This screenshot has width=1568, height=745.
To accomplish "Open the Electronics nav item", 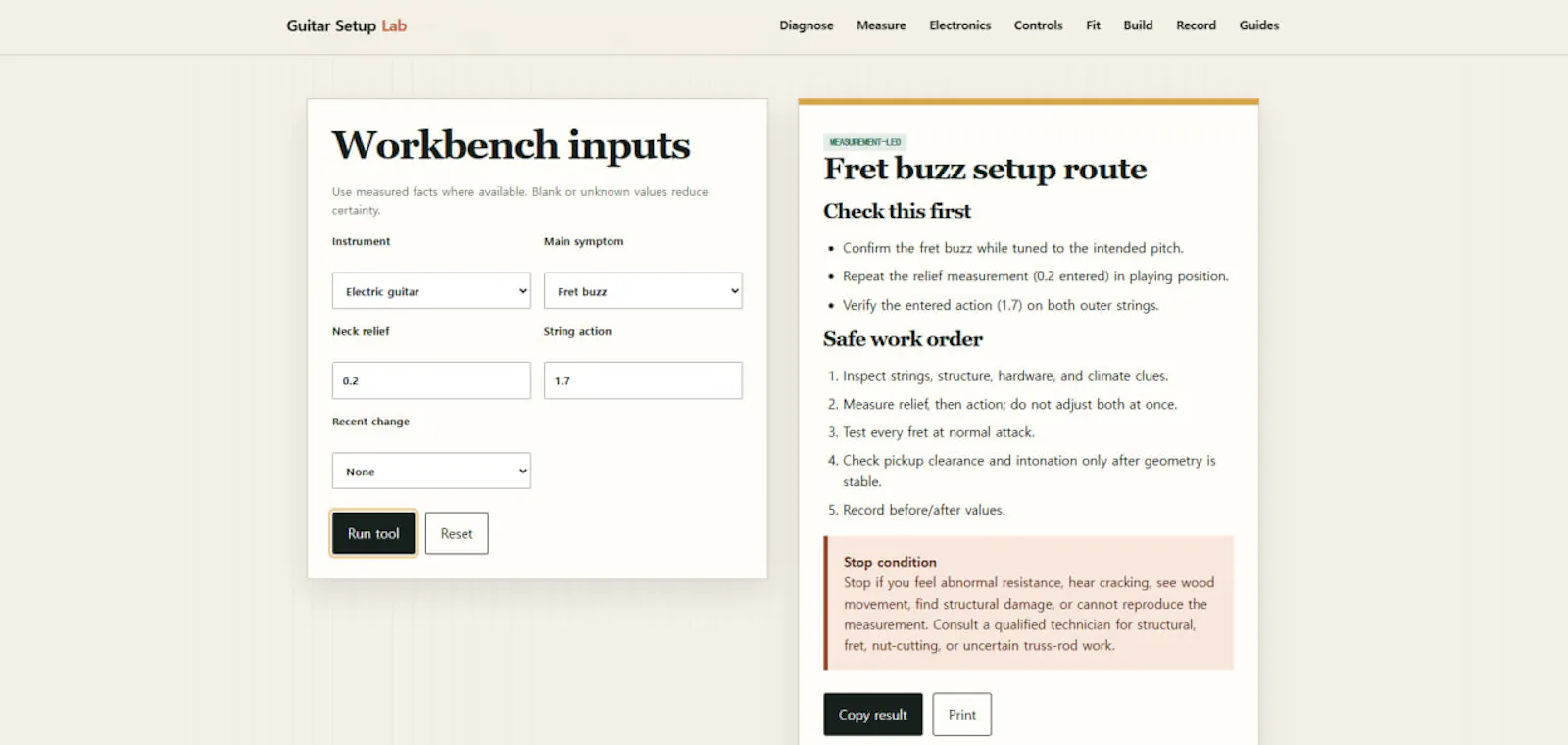I will click(x=959, y=25).
